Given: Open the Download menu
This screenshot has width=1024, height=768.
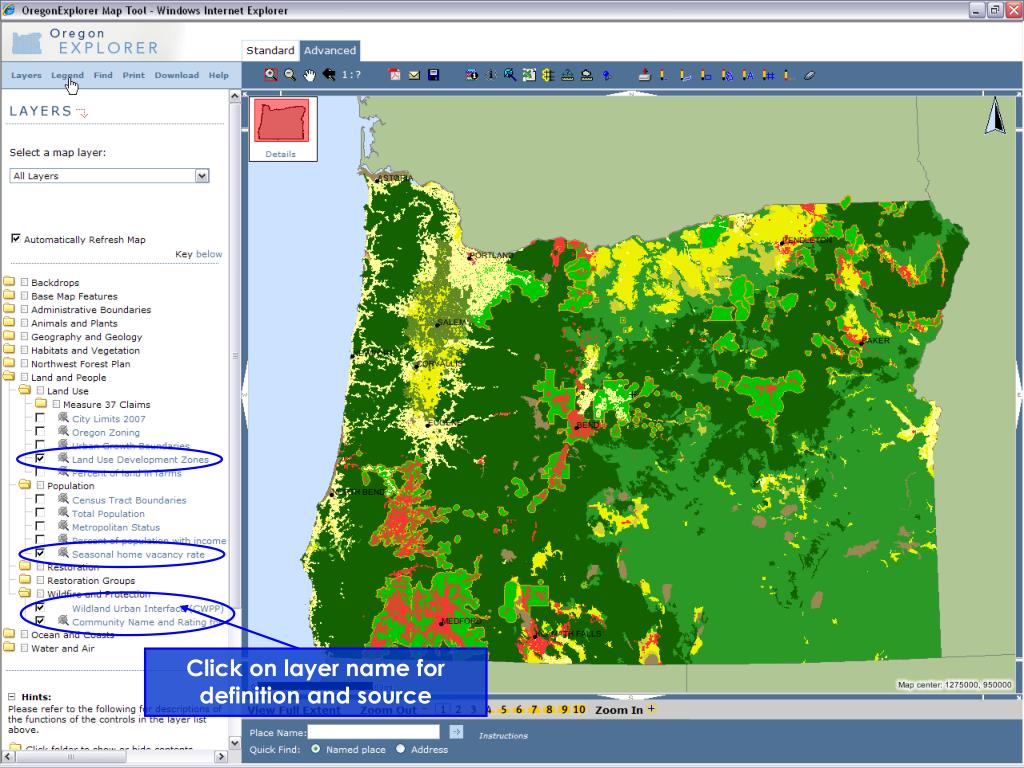Looking at the screenshot, I should point(177,75).
